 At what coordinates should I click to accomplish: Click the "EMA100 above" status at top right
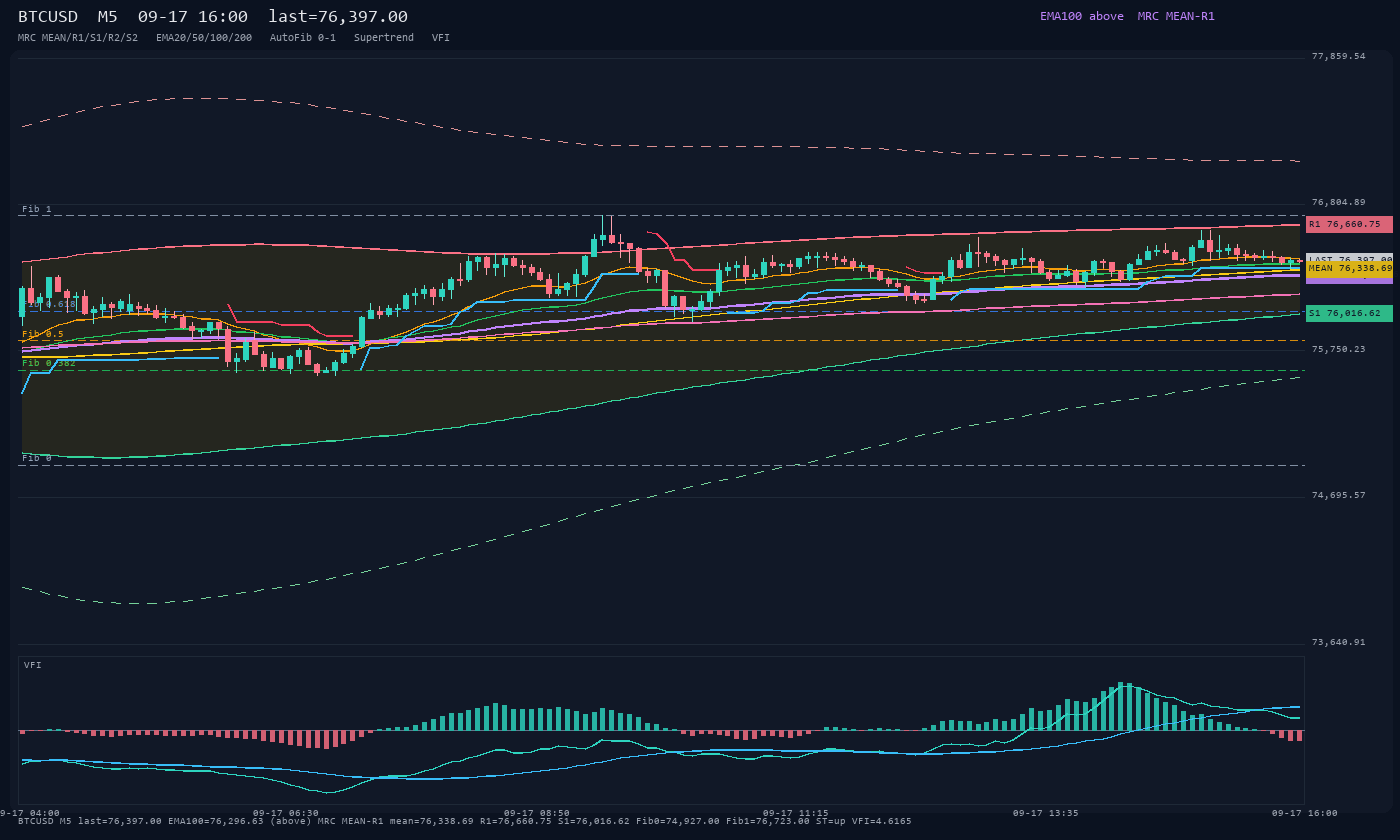[x=1082, y=16]
